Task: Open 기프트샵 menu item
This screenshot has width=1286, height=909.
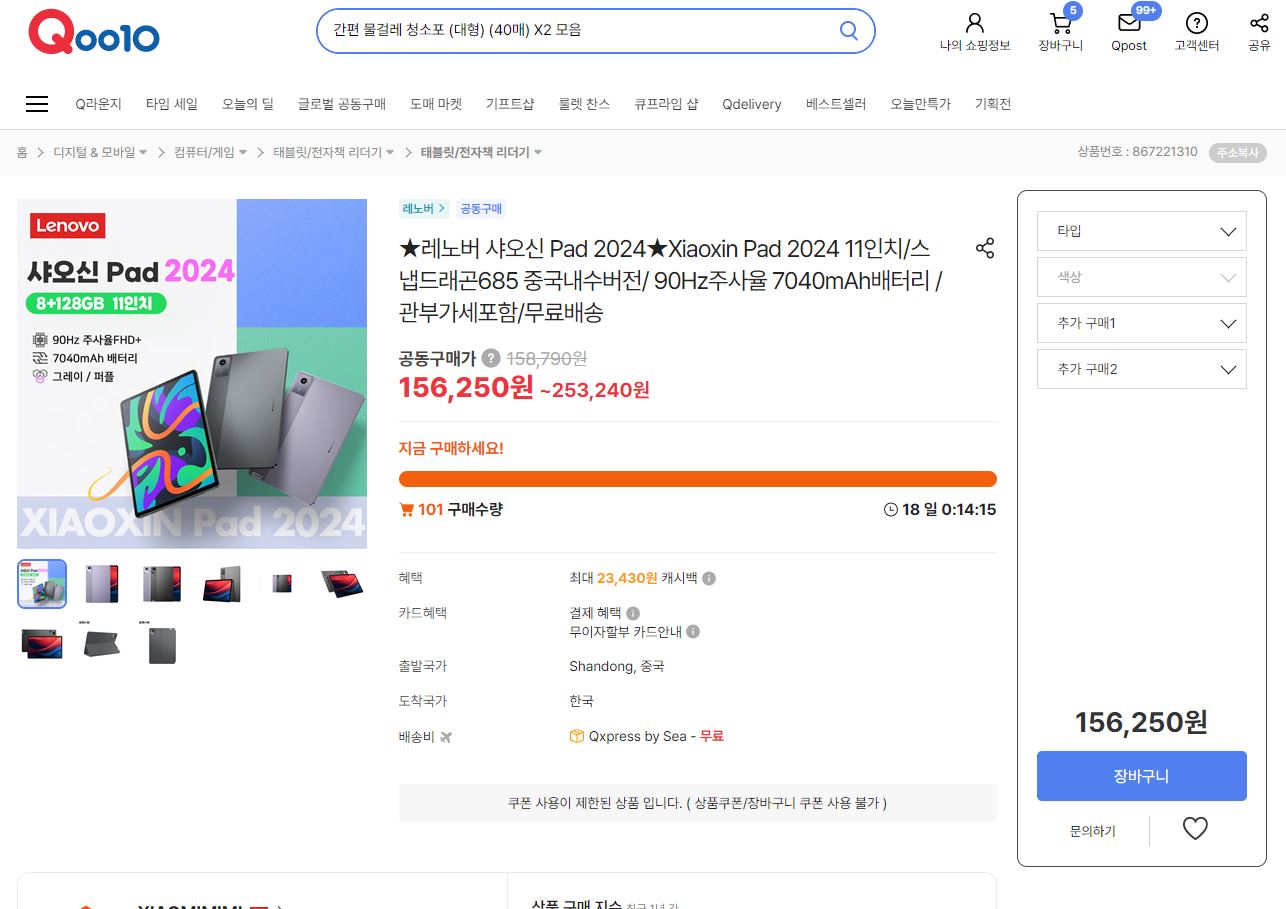Action: pyautogui.click(x=510, y=104)
